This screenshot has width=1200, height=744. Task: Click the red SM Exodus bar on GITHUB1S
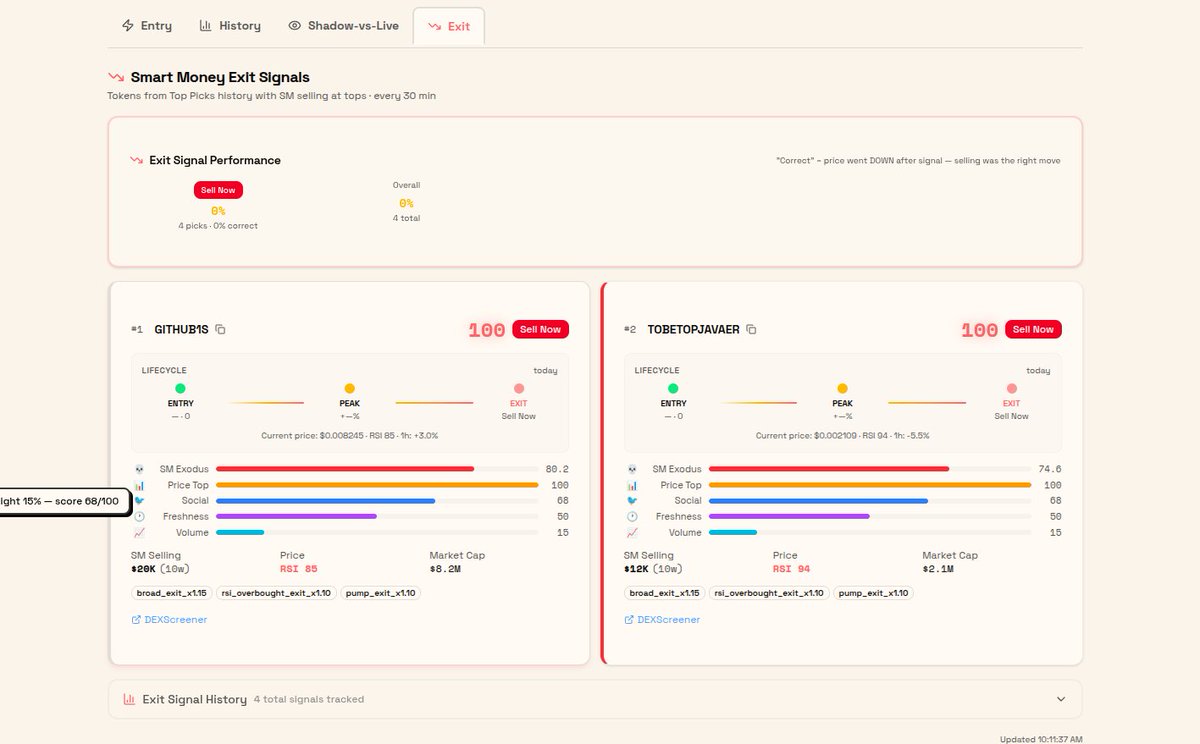tap(345, 469)
